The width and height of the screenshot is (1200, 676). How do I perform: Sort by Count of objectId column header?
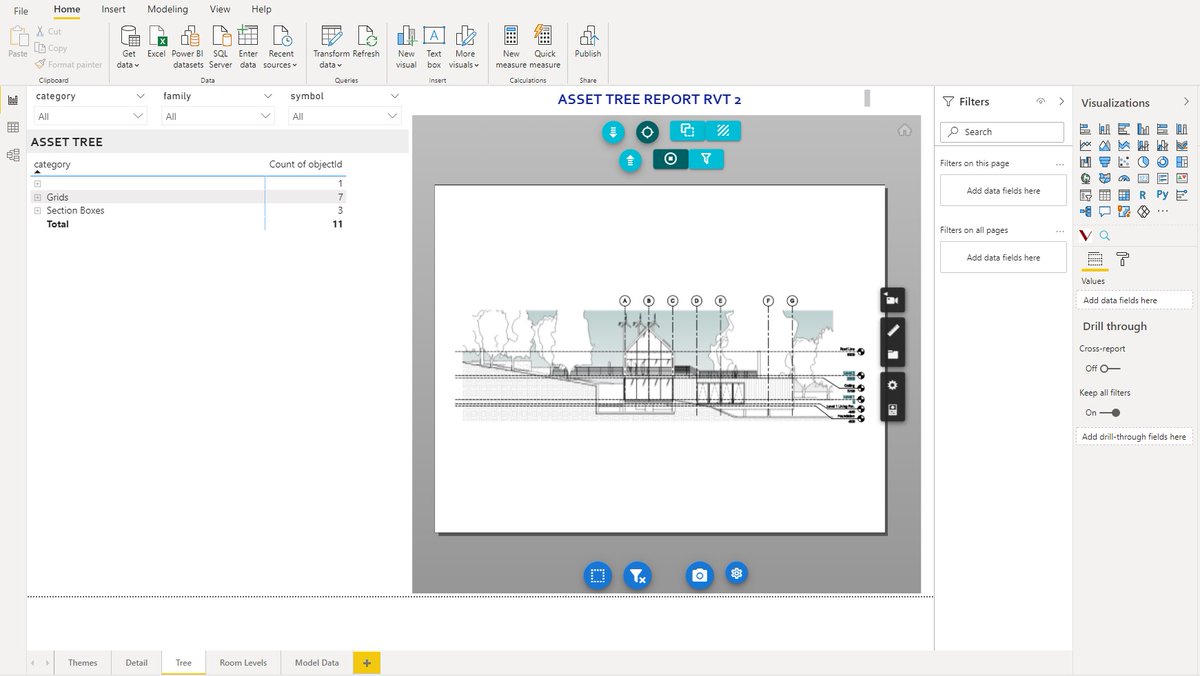coord(306,164)
